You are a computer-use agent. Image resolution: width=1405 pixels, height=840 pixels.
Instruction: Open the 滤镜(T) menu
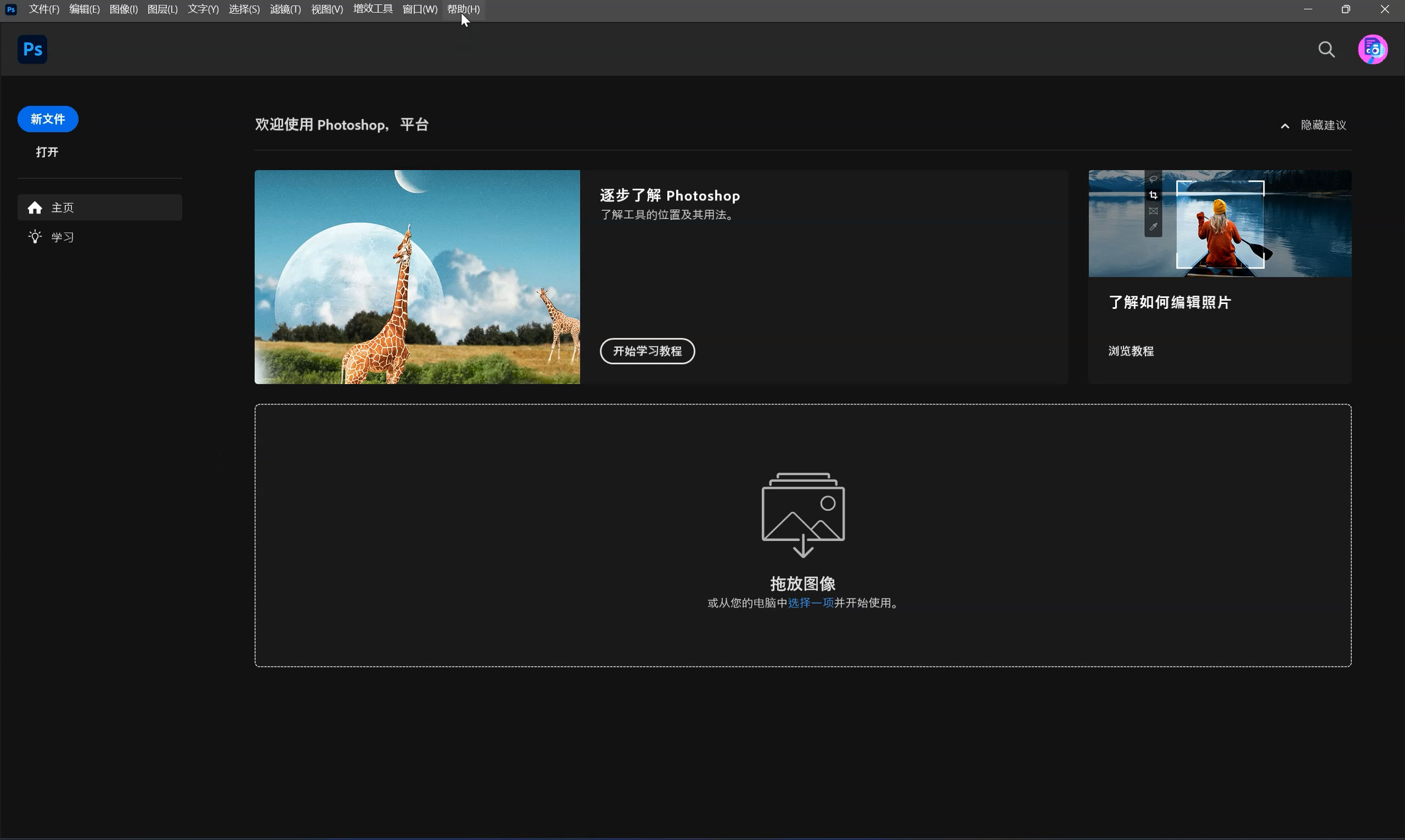point(285,9)
